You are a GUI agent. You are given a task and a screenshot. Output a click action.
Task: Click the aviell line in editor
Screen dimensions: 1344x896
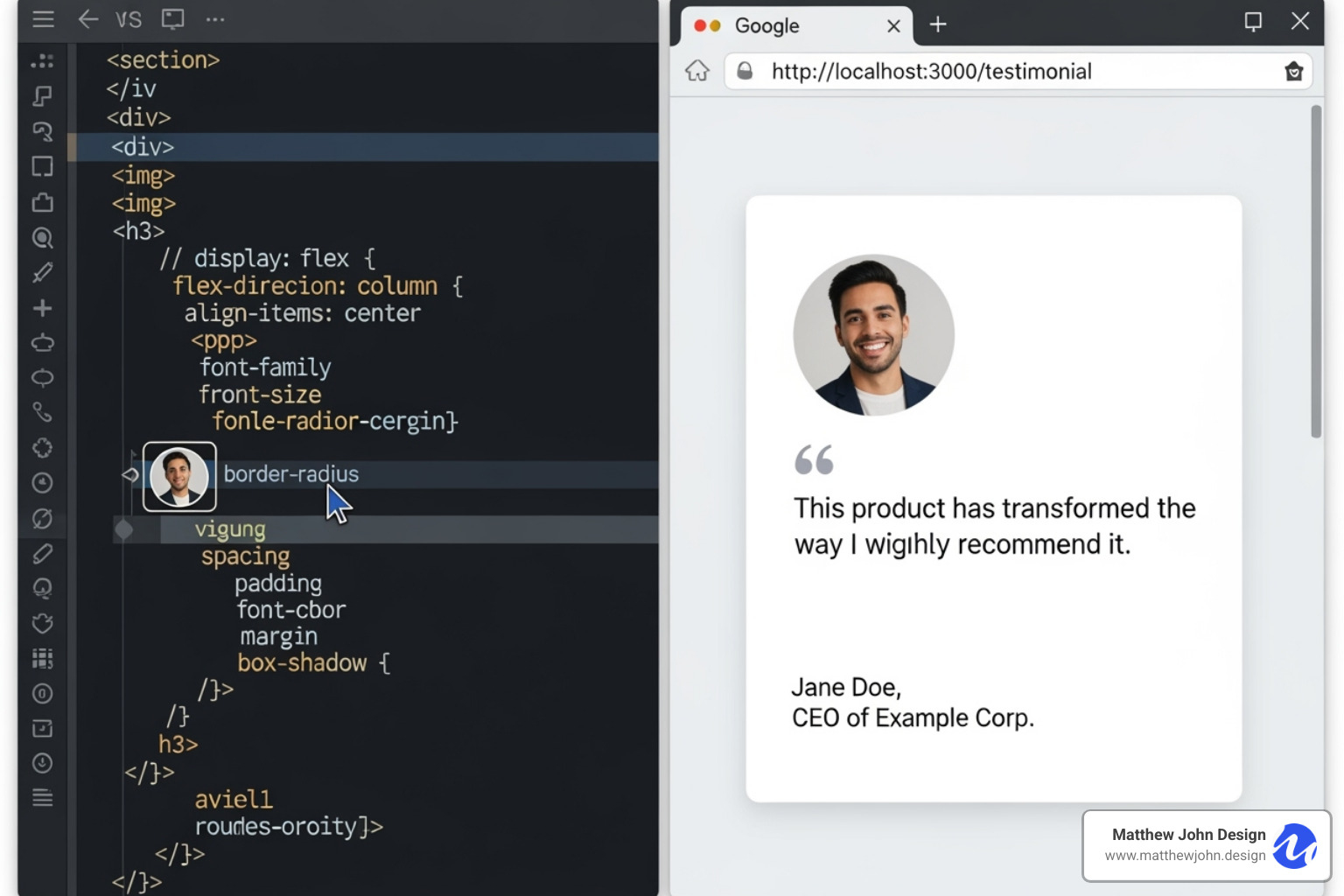(234, 800)
